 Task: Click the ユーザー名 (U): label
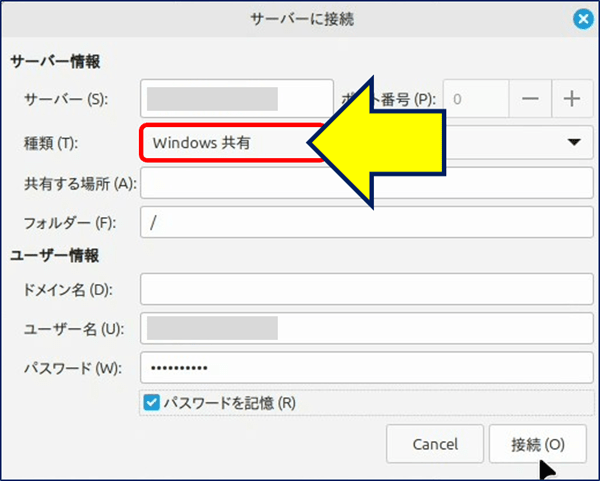(x=74, y=329)
